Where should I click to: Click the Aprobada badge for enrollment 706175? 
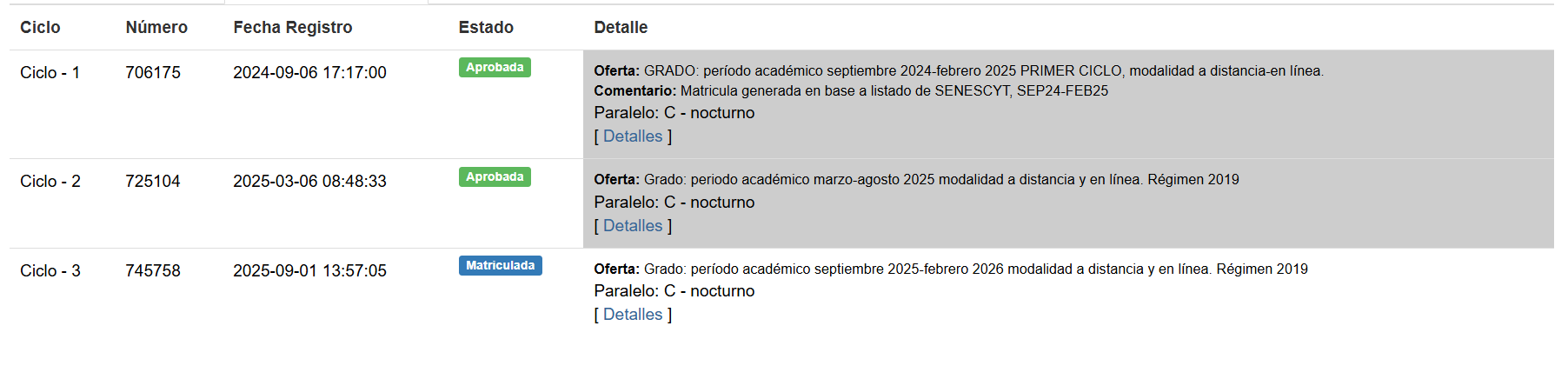point(495,68)
